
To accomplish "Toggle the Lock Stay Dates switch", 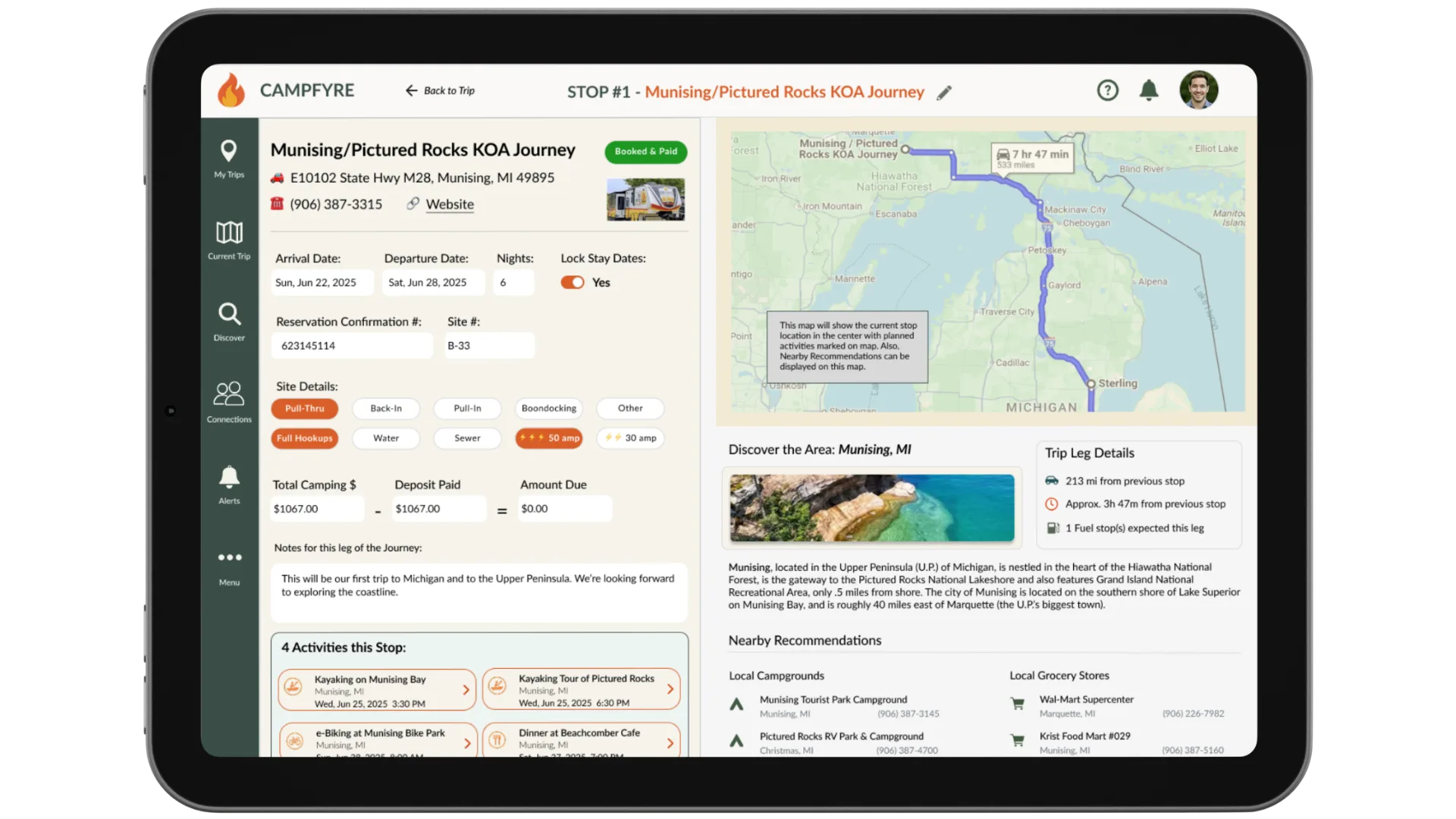I will point(573,283).
